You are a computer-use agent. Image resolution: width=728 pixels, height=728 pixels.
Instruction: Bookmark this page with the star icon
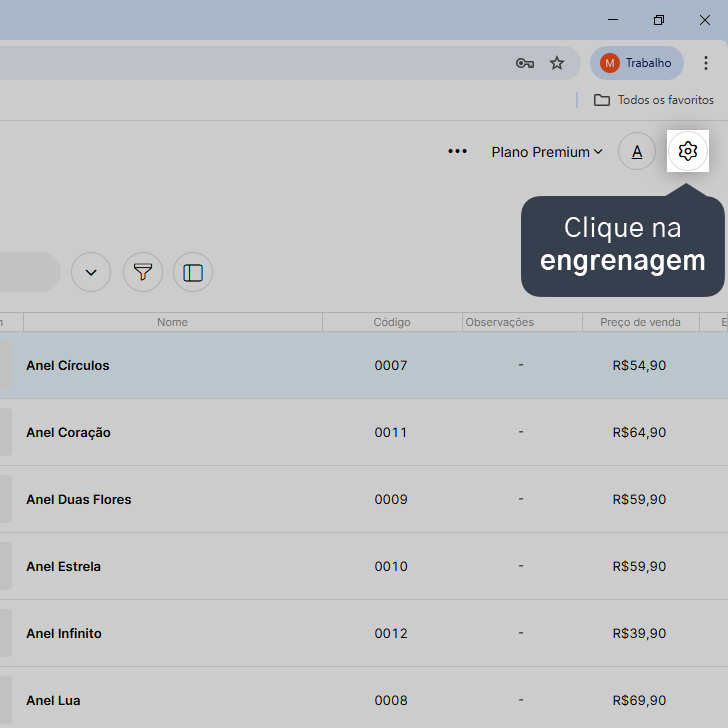(557, 63)
